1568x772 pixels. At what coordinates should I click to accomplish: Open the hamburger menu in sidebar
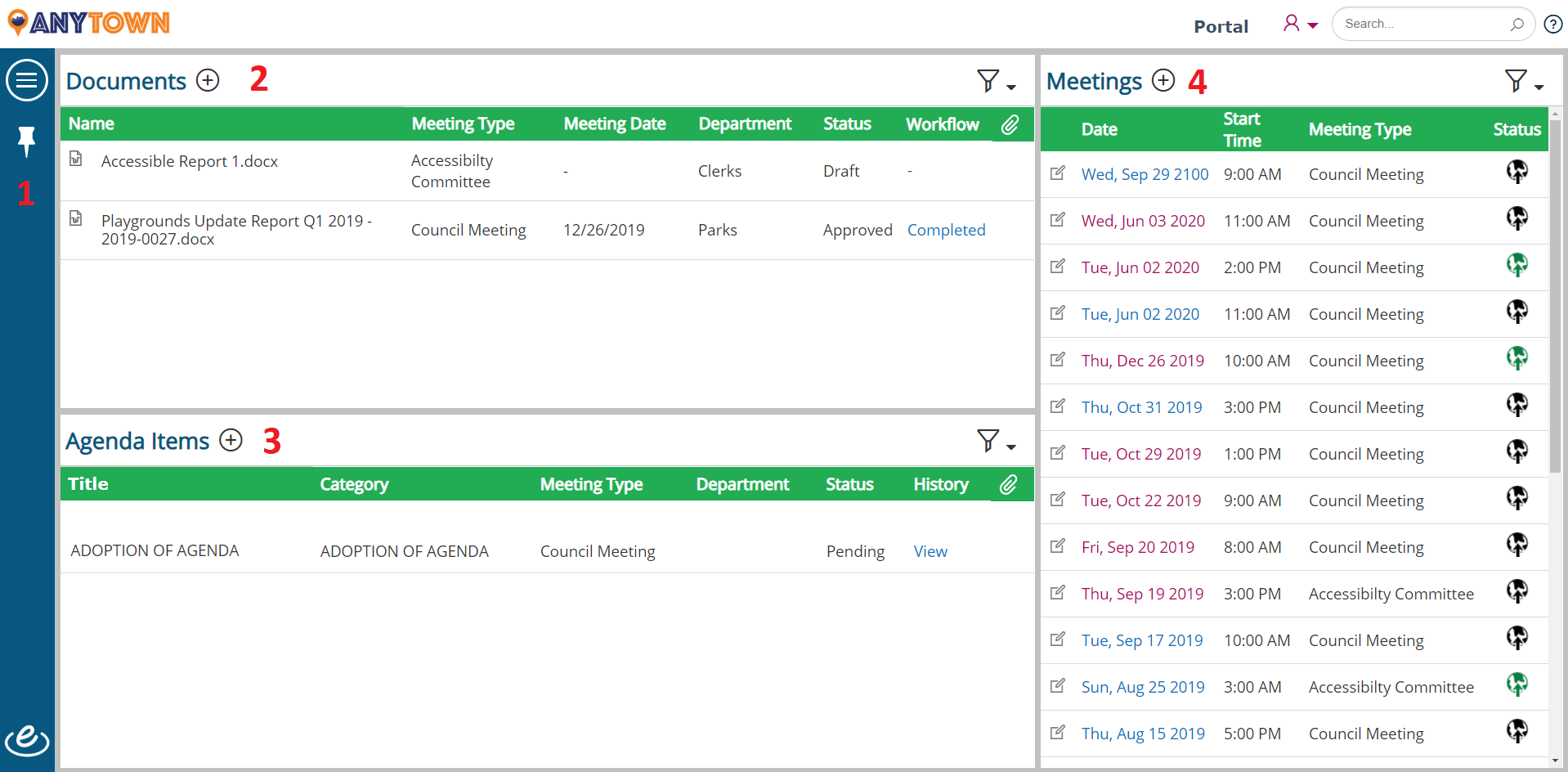(27, 80)
